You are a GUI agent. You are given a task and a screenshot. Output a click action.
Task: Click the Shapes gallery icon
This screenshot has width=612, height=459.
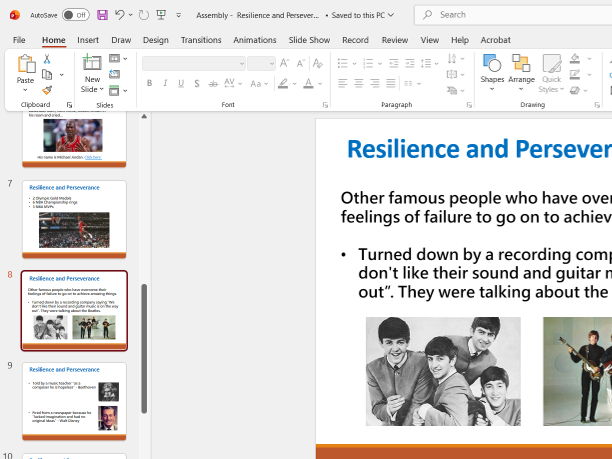coord(492,63)
